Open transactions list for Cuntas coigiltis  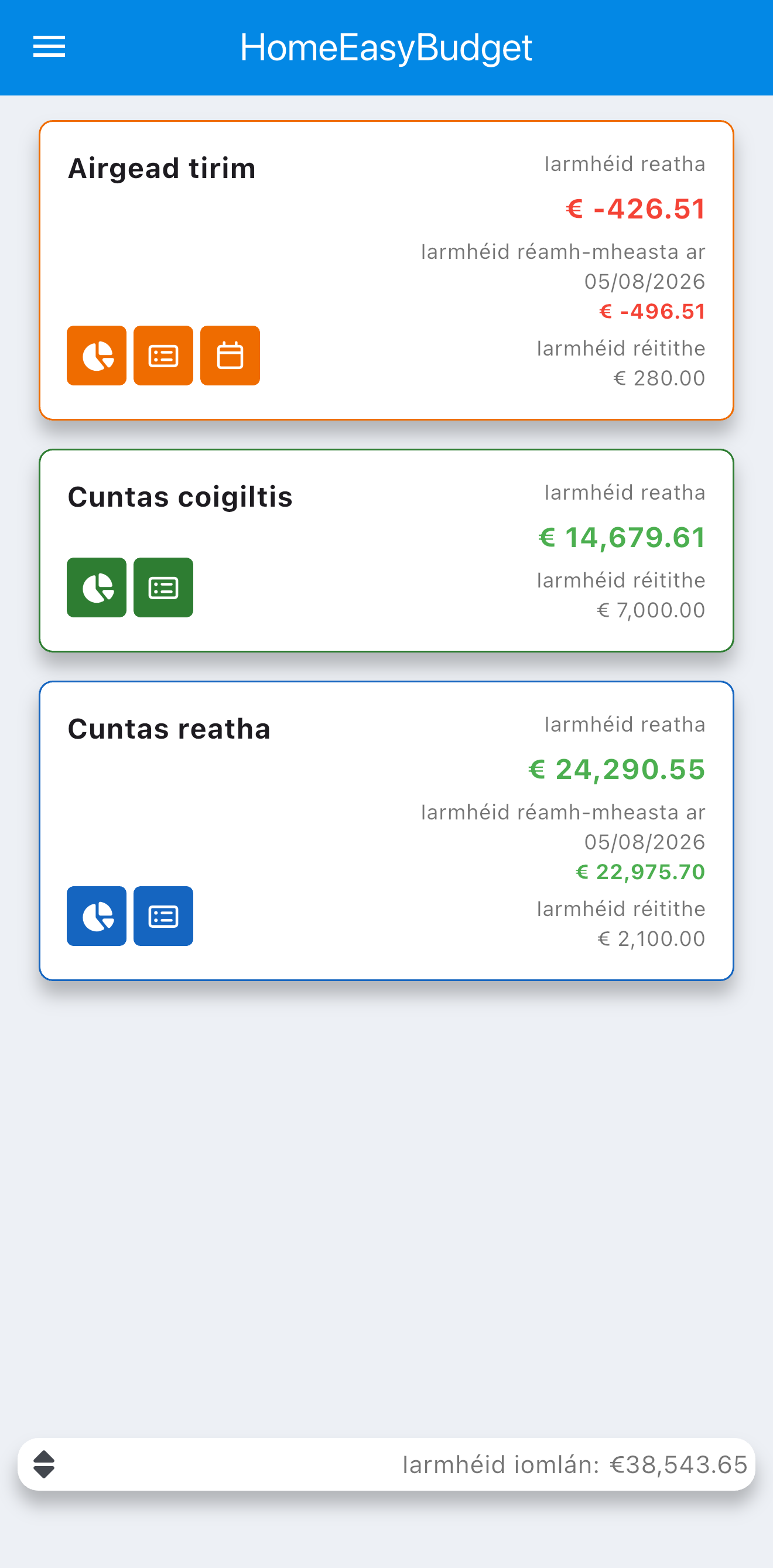pos(163,587)
